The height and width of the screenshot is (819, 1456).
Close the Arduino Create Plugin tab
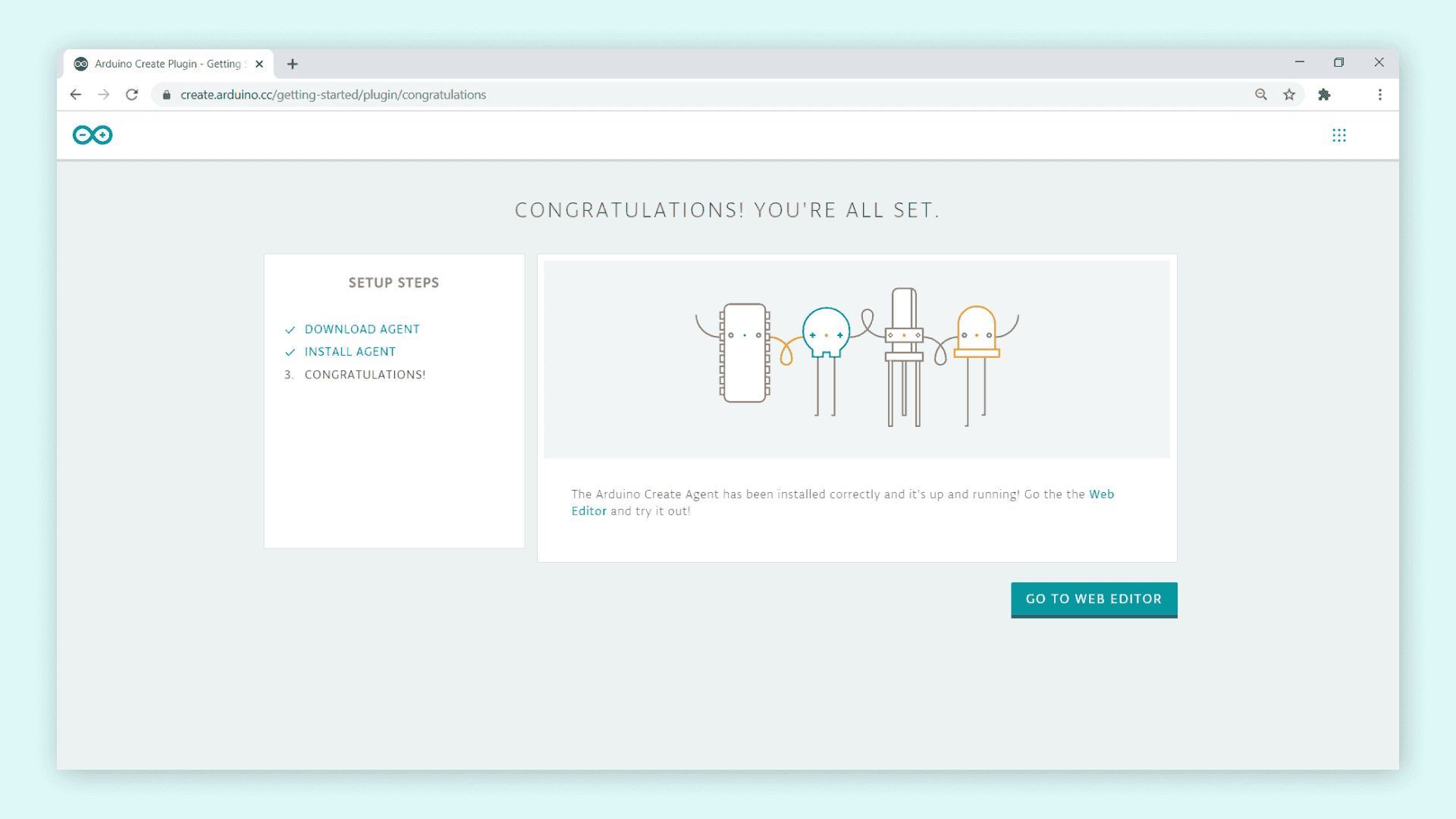[259, 64]
